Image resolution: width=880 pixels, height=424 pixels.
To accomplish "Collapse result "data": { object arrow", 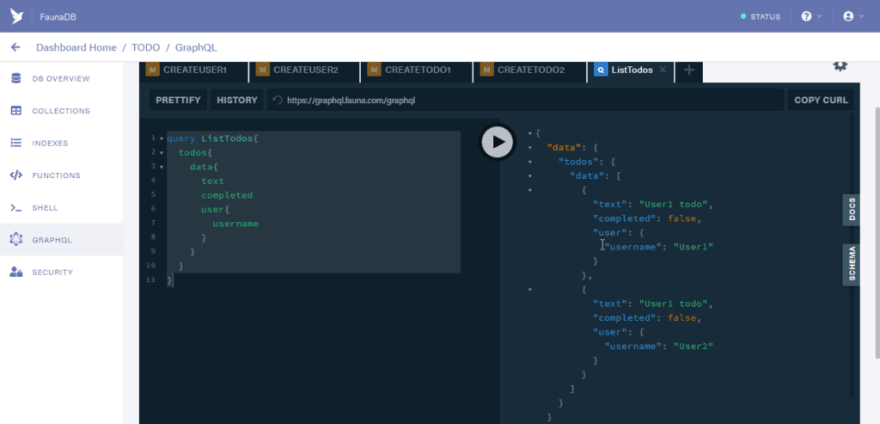I will pyautogui.click(x=530, y=148).
